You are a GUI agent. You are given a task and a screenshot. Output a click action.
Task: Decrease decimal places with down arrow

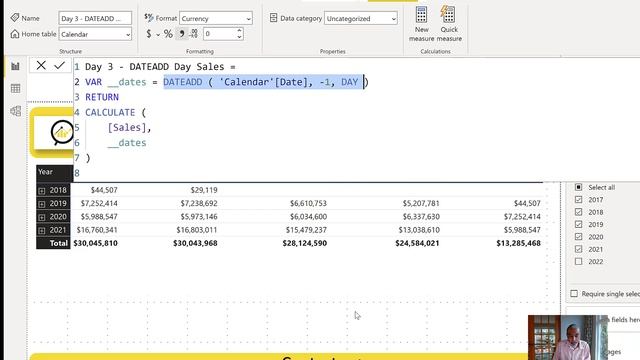tap(239, 37)
